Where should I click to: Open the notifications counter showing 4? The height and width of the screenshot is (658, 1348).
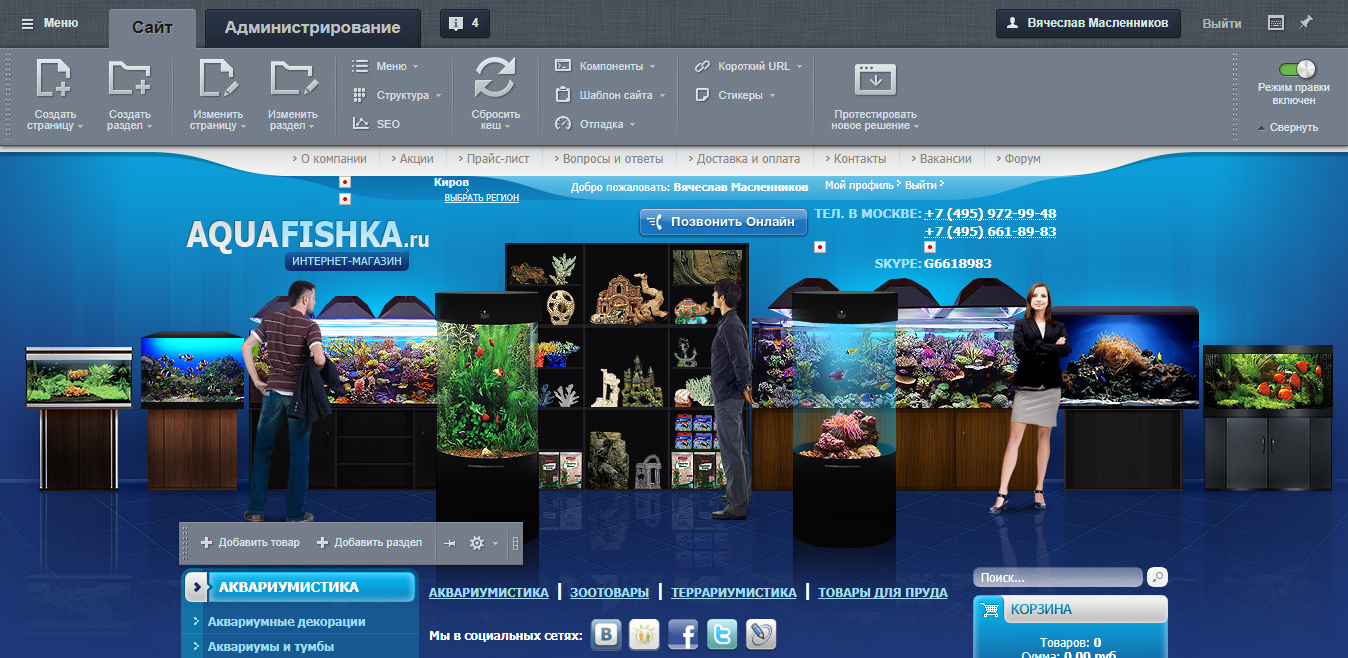465,23
